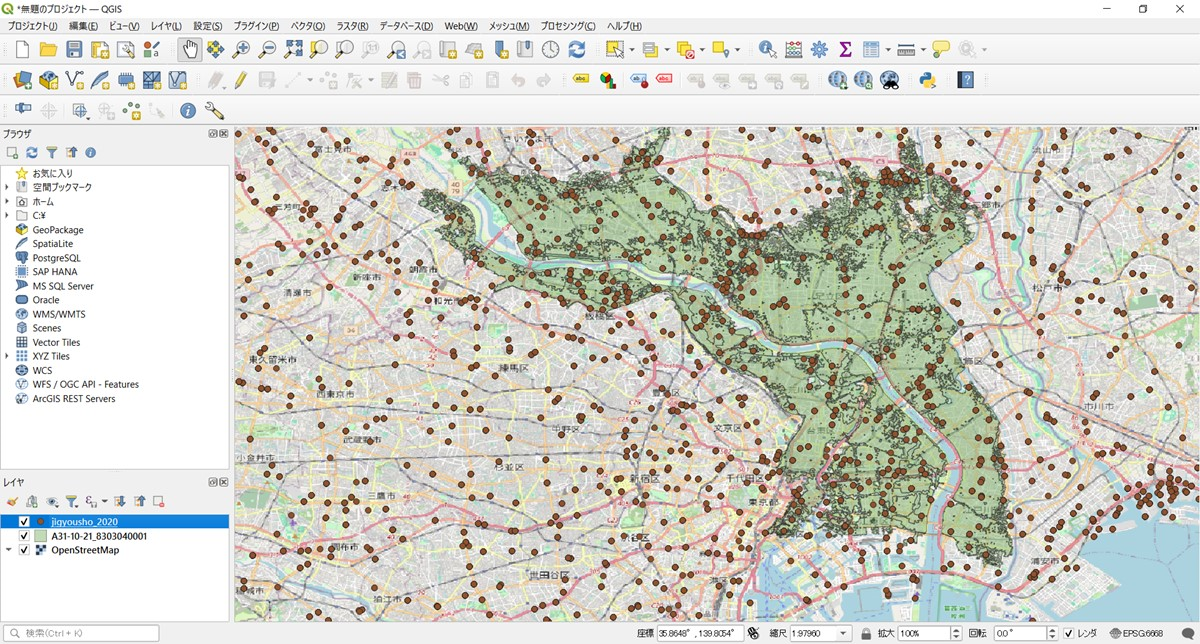Image resolution: width=1200 pixels, height=644 pixels.
Task: Open the measure tool dropdown arrow
Action: click(922, 49)
